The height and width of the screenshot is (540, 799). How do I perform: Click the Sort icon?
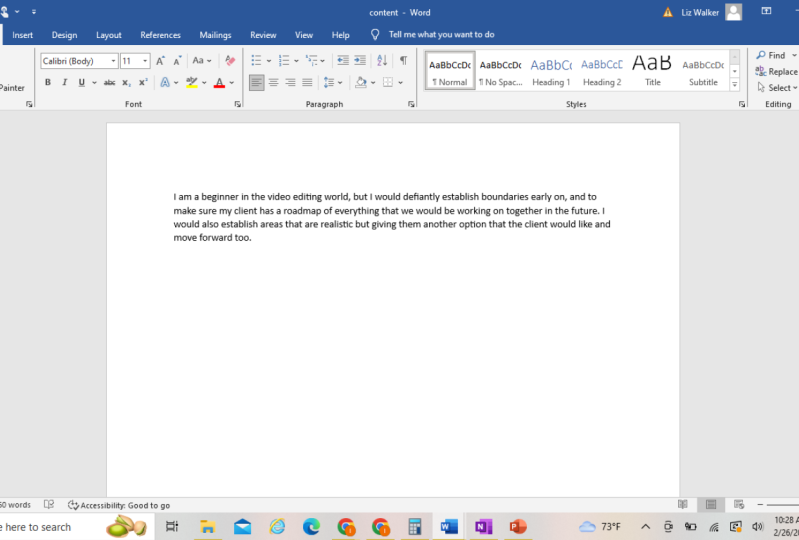coord(382,61)
